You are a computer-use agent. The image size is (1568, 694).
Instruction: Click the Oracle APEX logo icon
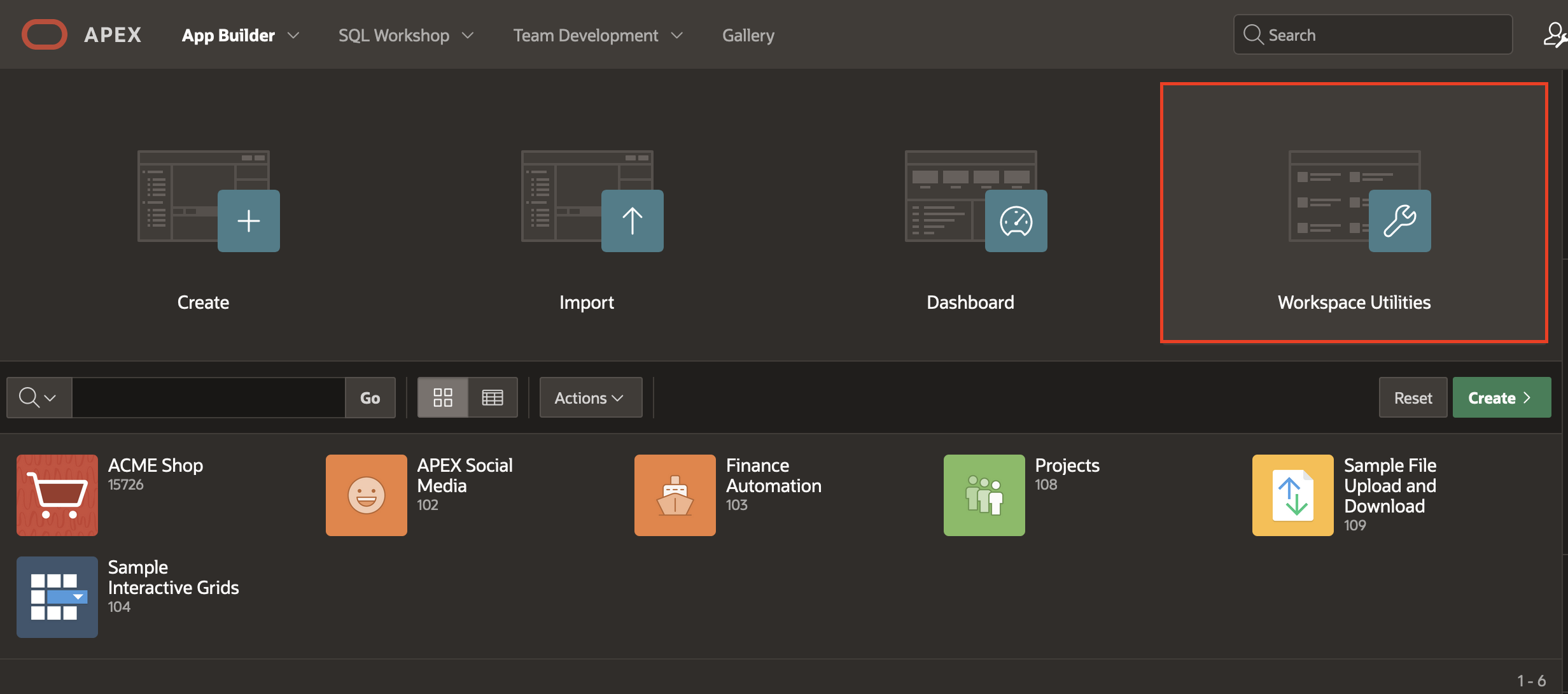click(45, 34)
